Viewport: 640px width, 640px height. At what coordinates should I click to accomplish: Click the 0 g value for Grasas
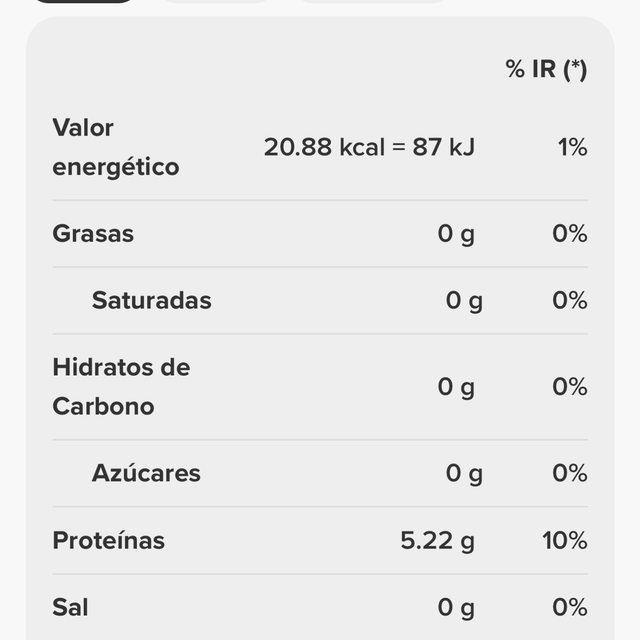456,234
